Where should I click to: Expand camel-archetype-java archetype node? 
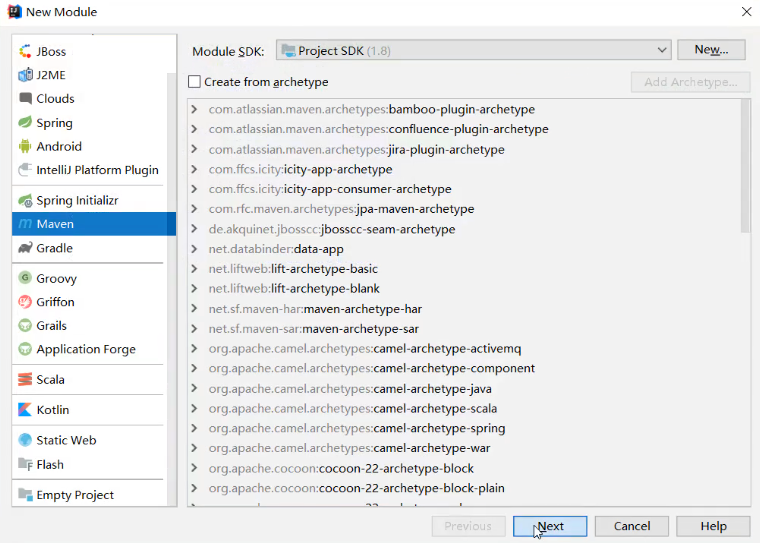tap(195, 389)
